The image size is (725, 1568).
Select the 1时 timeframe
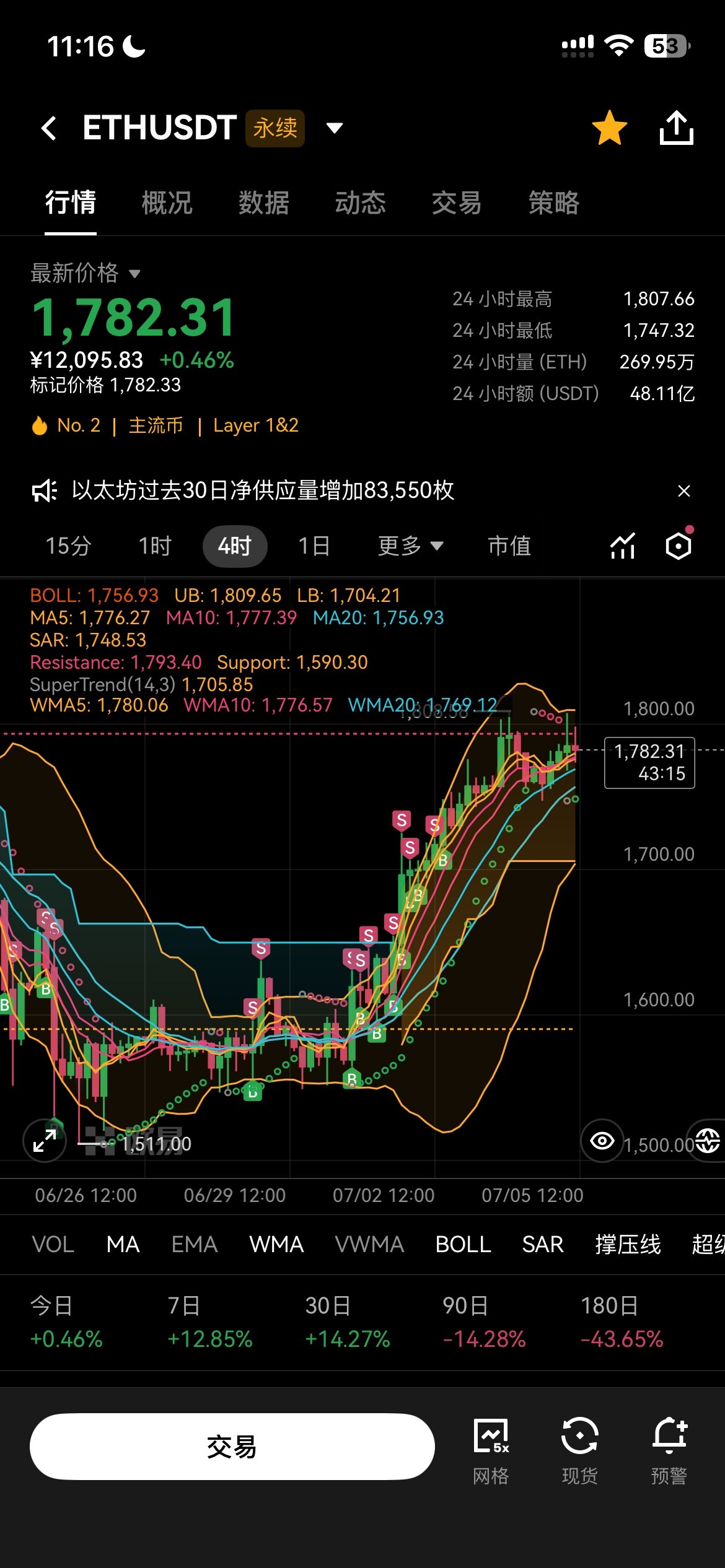(155, 546)
